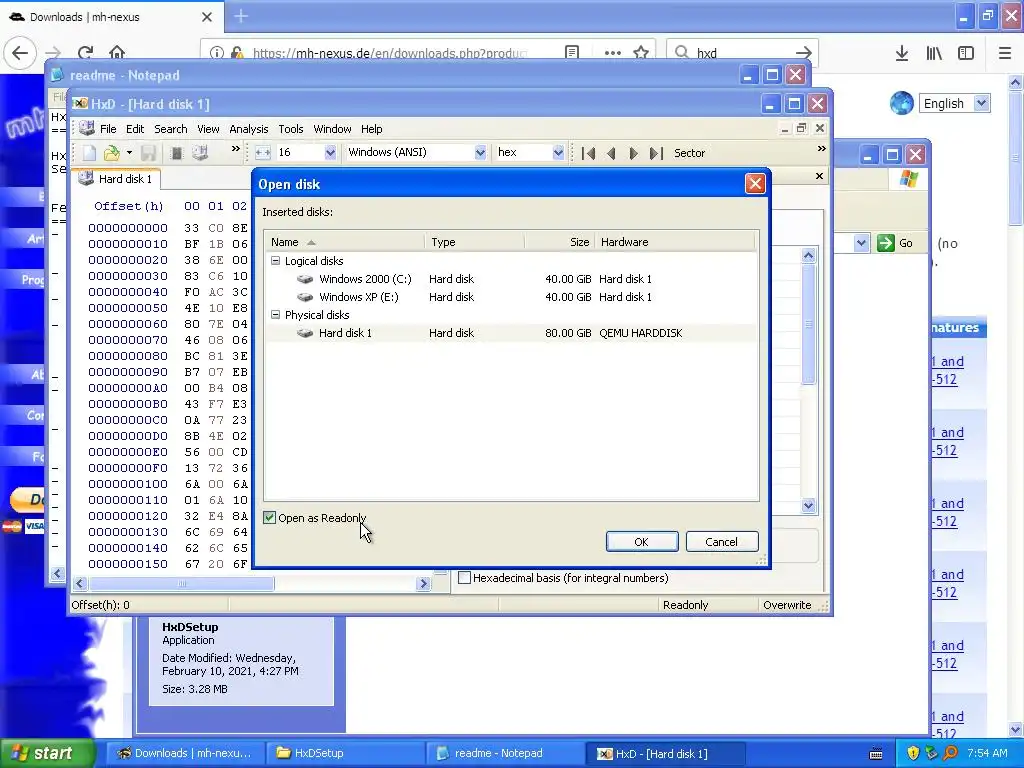Click the Go button in Explorer window

coord(896,243)
